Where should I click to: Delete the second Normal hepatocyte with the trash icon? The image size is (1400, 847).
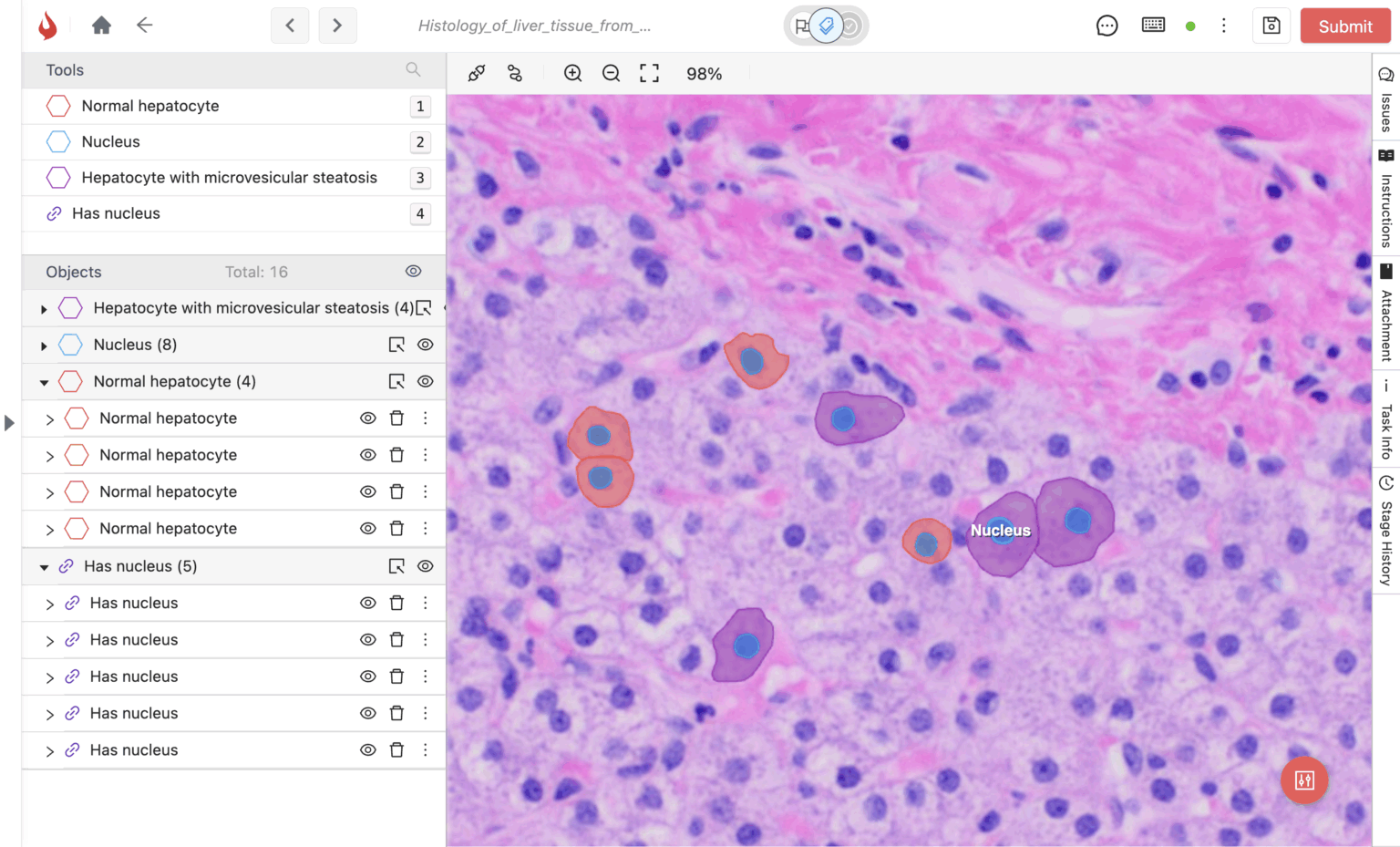[x=396, y=454]
